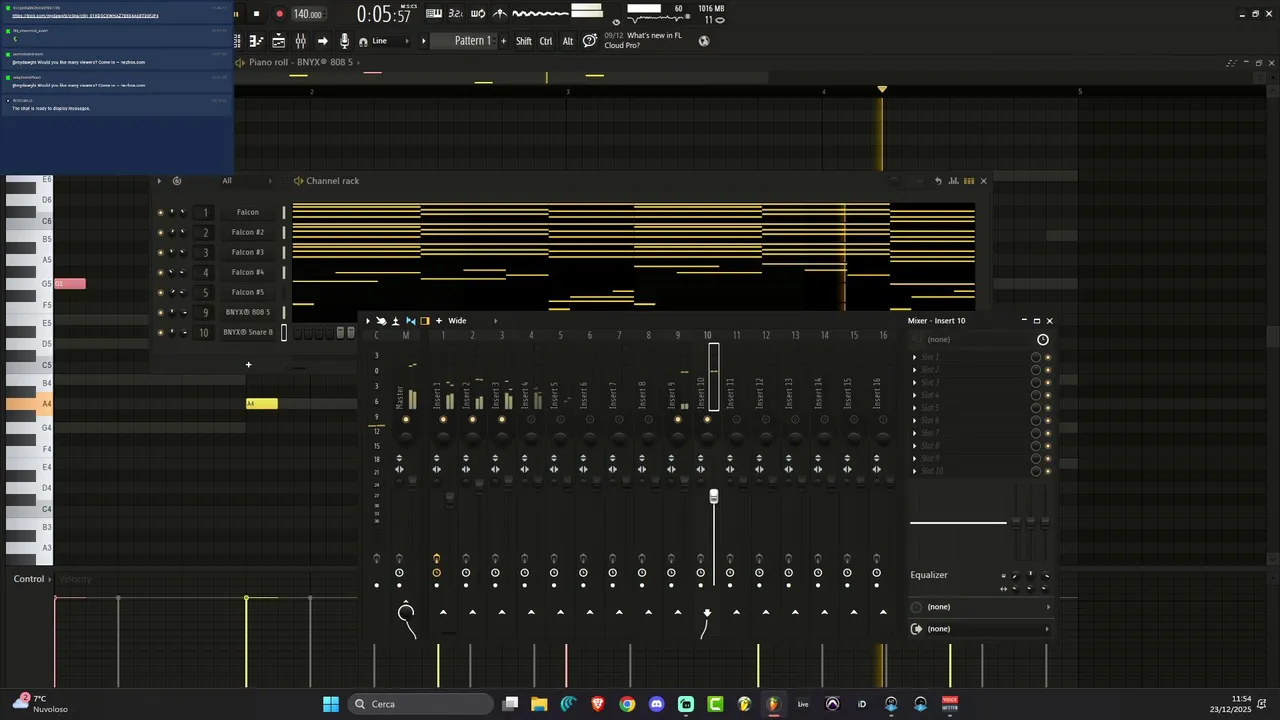Toggle typing keyboard to piano icon
Screen dimensions: 1280x720
(434, 13)
